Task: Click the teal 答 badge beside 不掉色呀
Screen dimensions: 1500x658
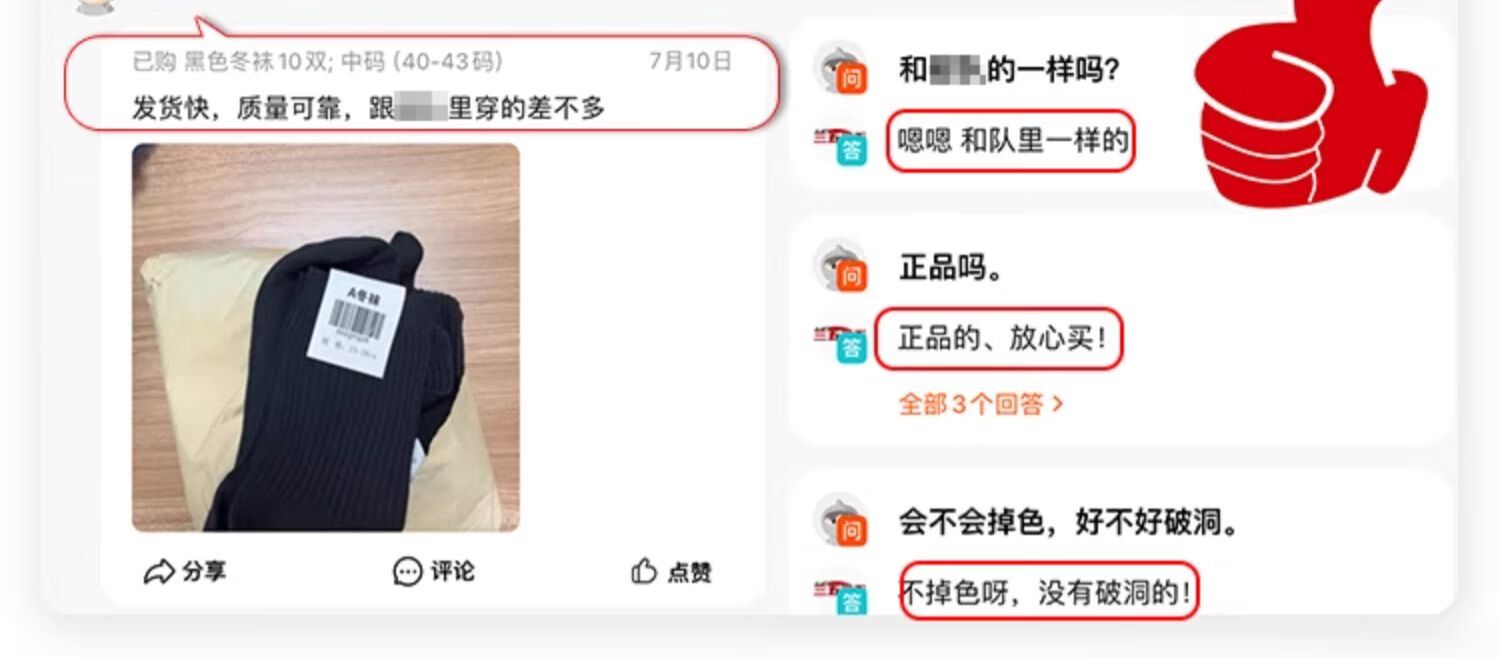Action: tap(851, 601)
